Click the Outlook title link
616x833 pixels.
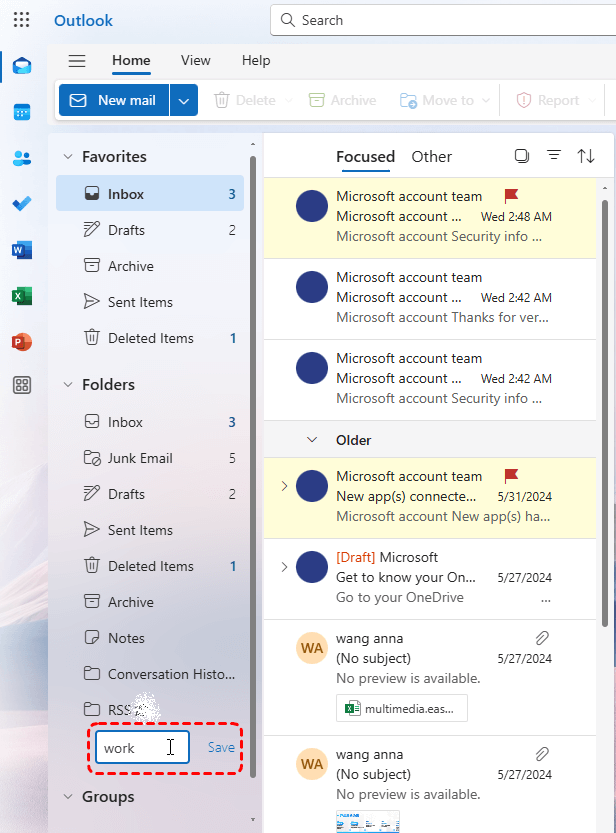click(x=83, y=21)
